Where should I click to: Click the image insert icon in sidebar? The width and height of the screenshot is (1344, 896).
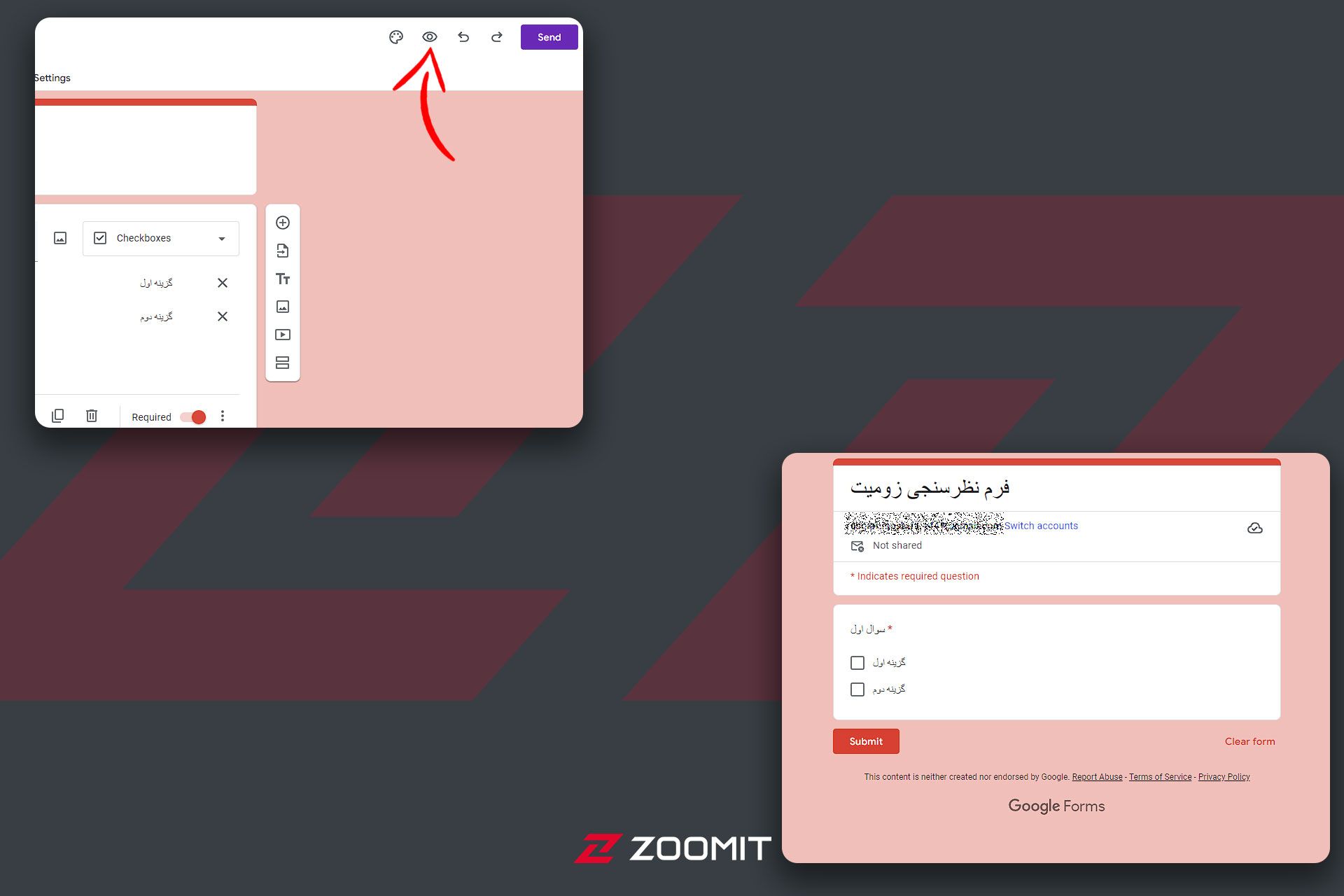coord(283,306)
